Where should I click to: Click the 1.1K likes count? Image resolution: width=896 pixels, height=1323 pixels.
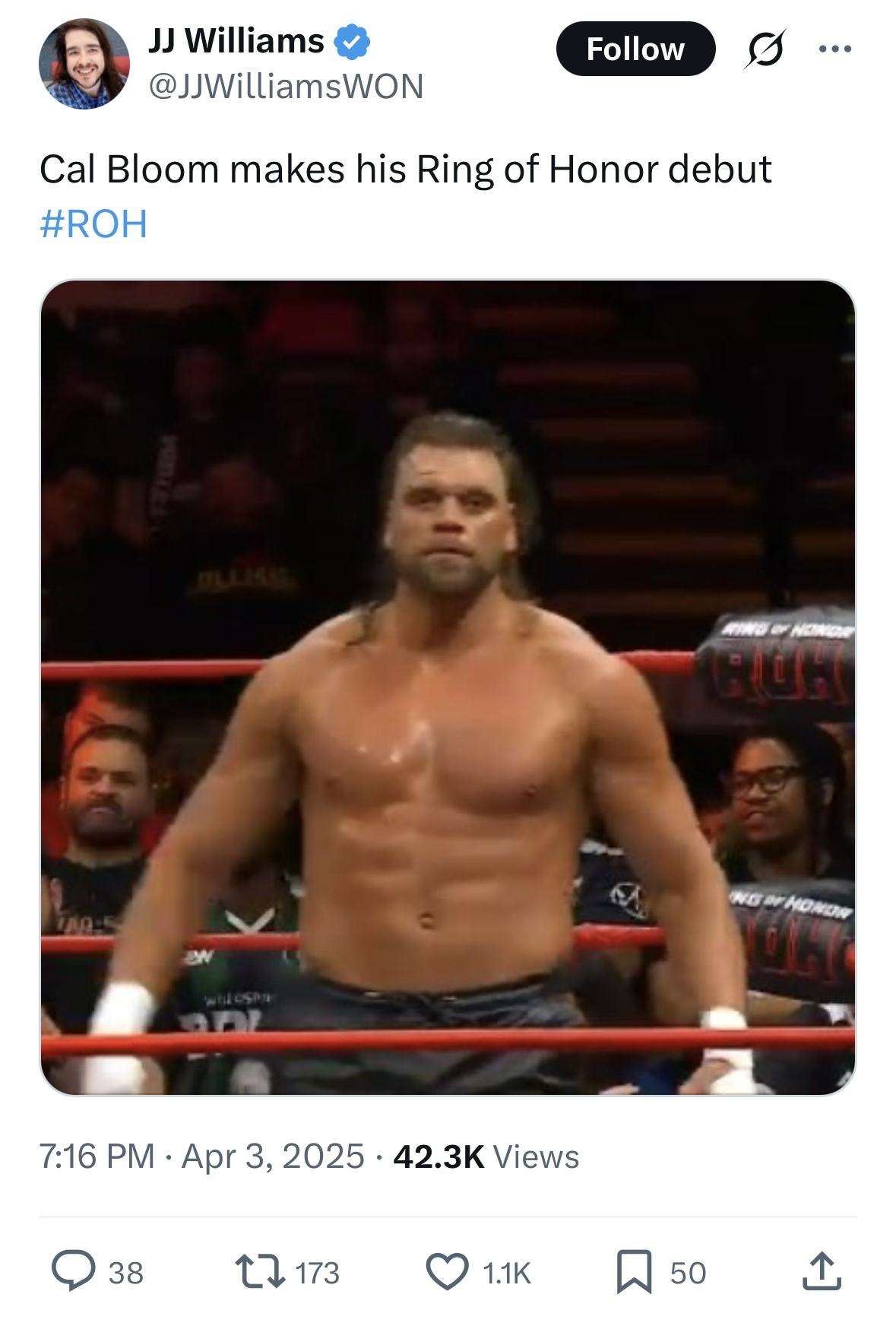coord(506,1273)
